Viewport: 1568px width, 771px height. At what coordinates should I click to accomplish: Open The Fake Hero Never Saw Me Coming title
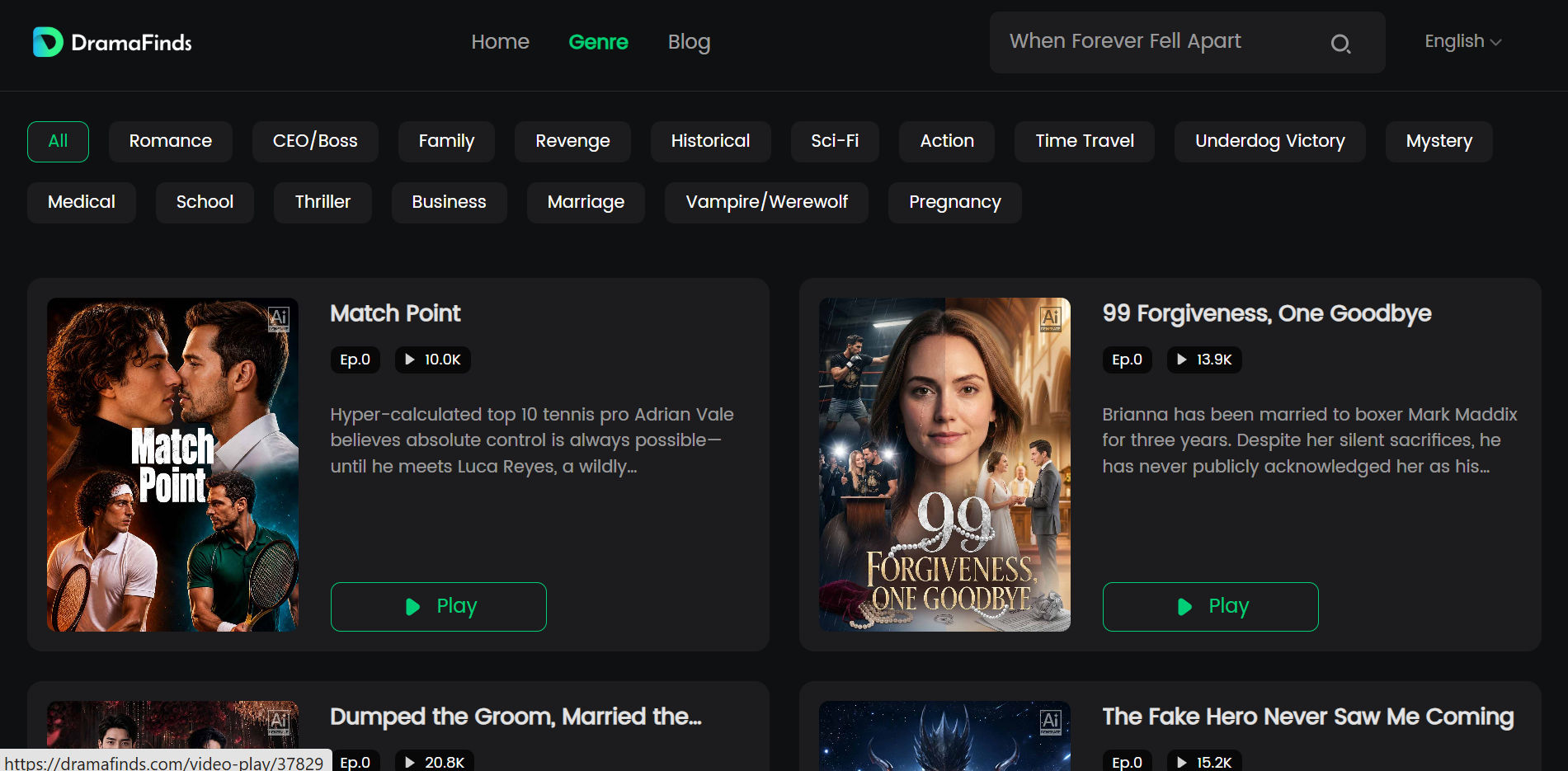1308,717
